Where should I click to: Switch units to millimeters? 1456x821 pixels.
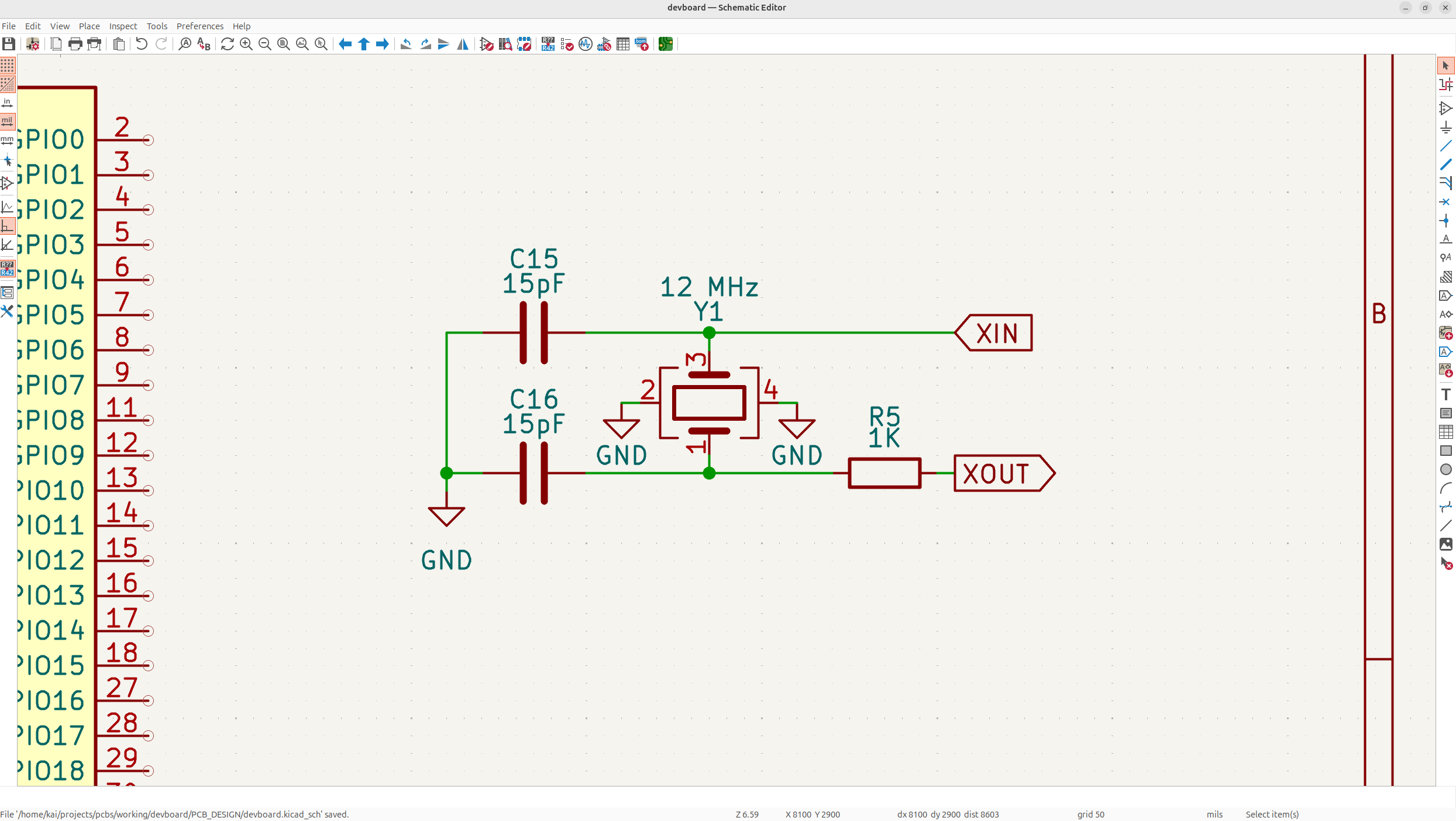[x=8, y=140]
